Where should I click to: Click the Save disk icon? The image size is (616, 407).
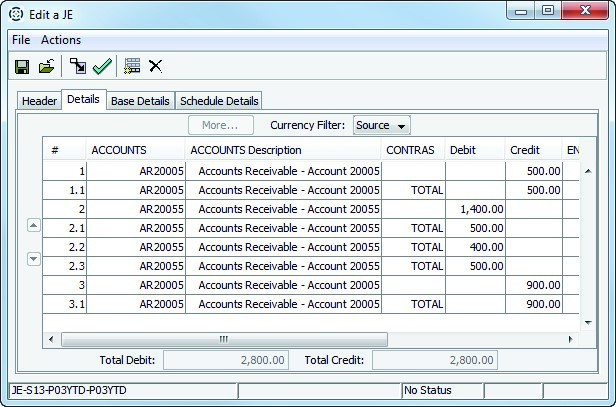point(21,67)
